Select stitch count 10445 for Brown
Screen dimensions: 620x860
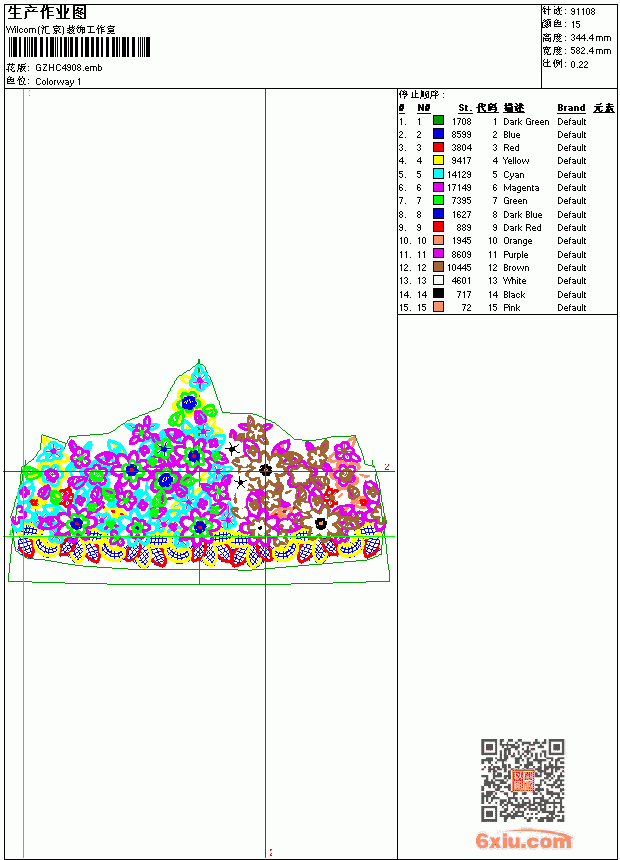point(459,268)
